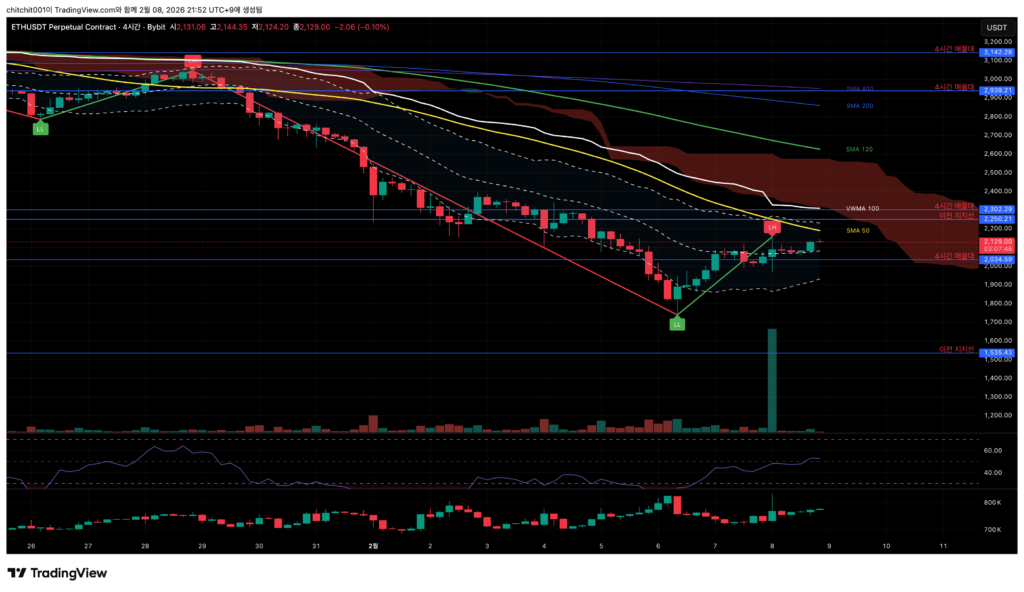Click the SMA 120 line label

860,148
